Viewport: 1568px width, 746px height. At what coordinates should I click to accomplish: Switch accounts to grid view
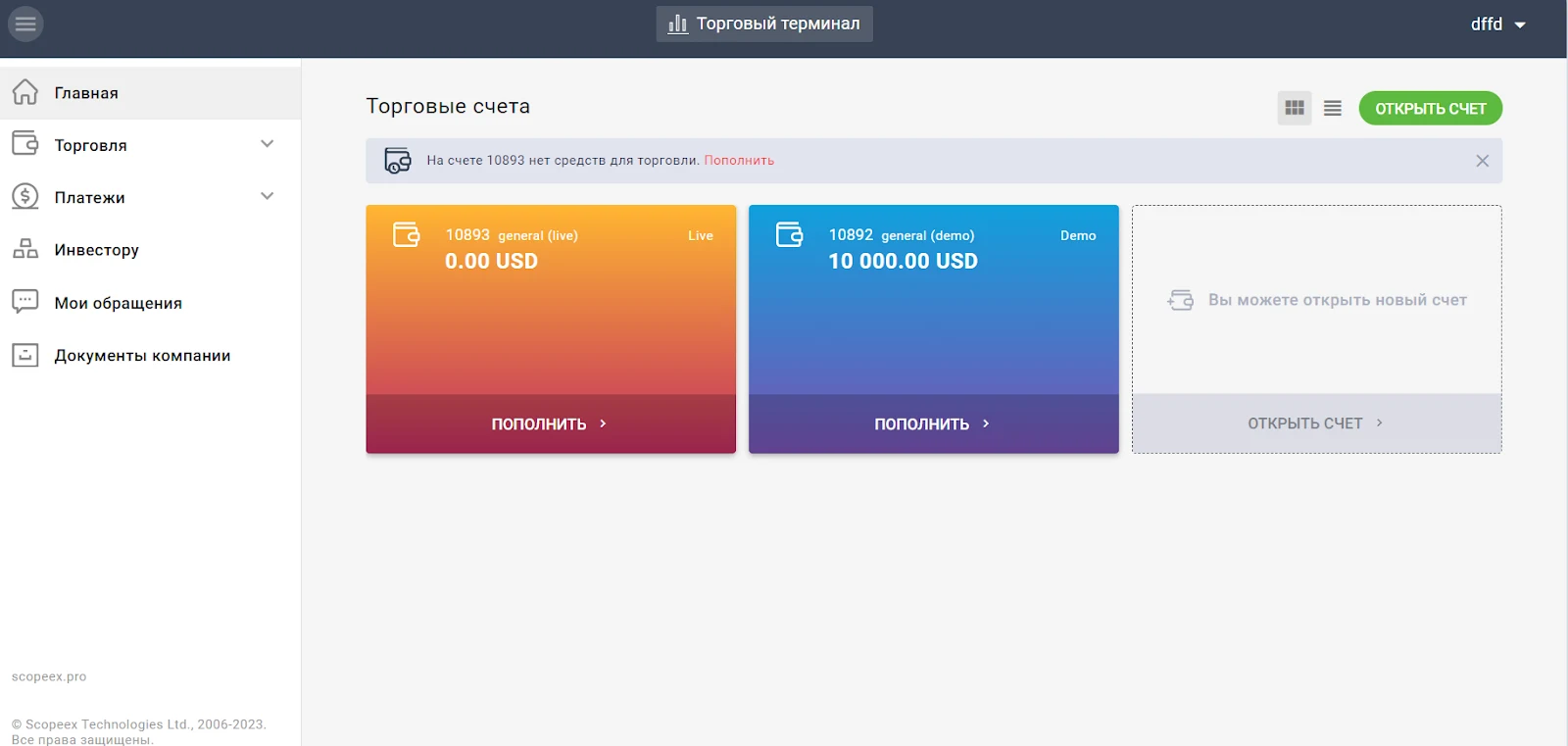pos(1295,108)
